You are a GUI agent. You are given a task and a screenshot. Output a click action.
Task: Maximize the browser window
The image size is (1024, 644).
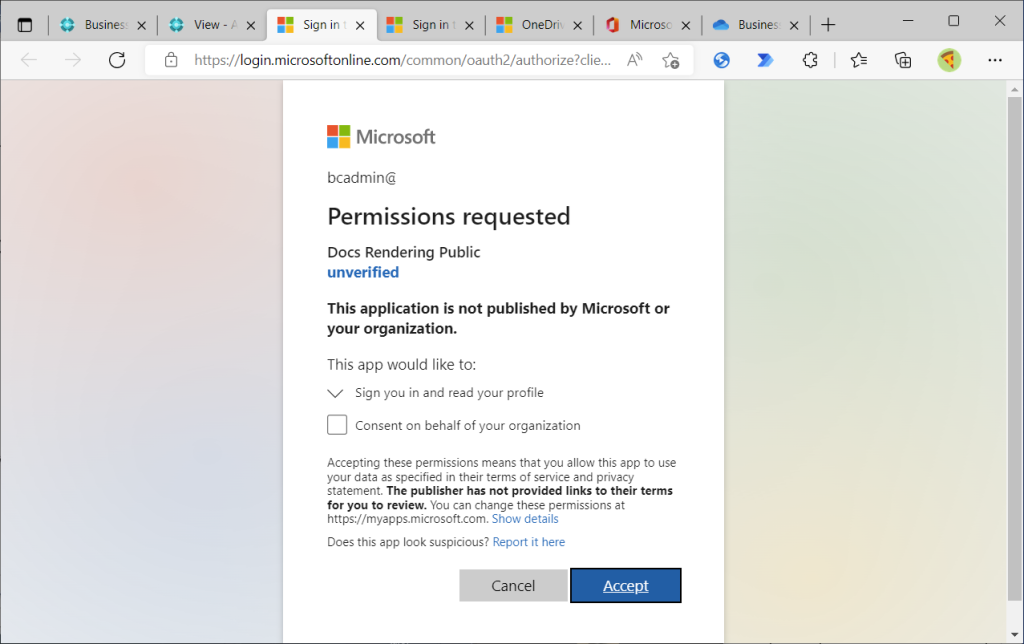(953, 21)
